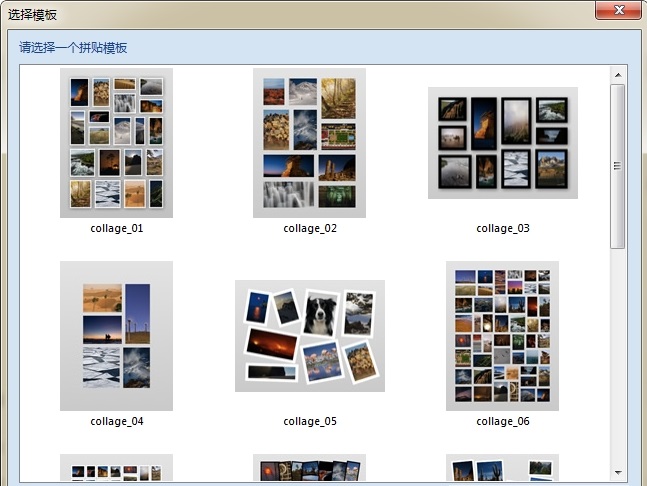Close the 选择模板 dialog window
Image resolution: width=647 pixels, height=486 pixels.
[x=618, y=10]
